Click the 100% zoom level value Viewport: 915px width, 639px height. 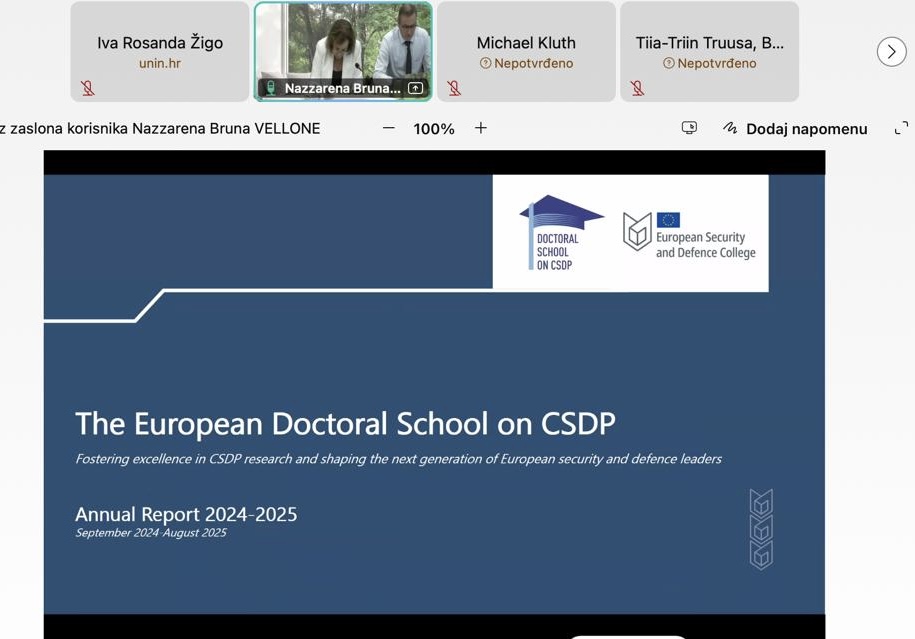click(434, 129)
